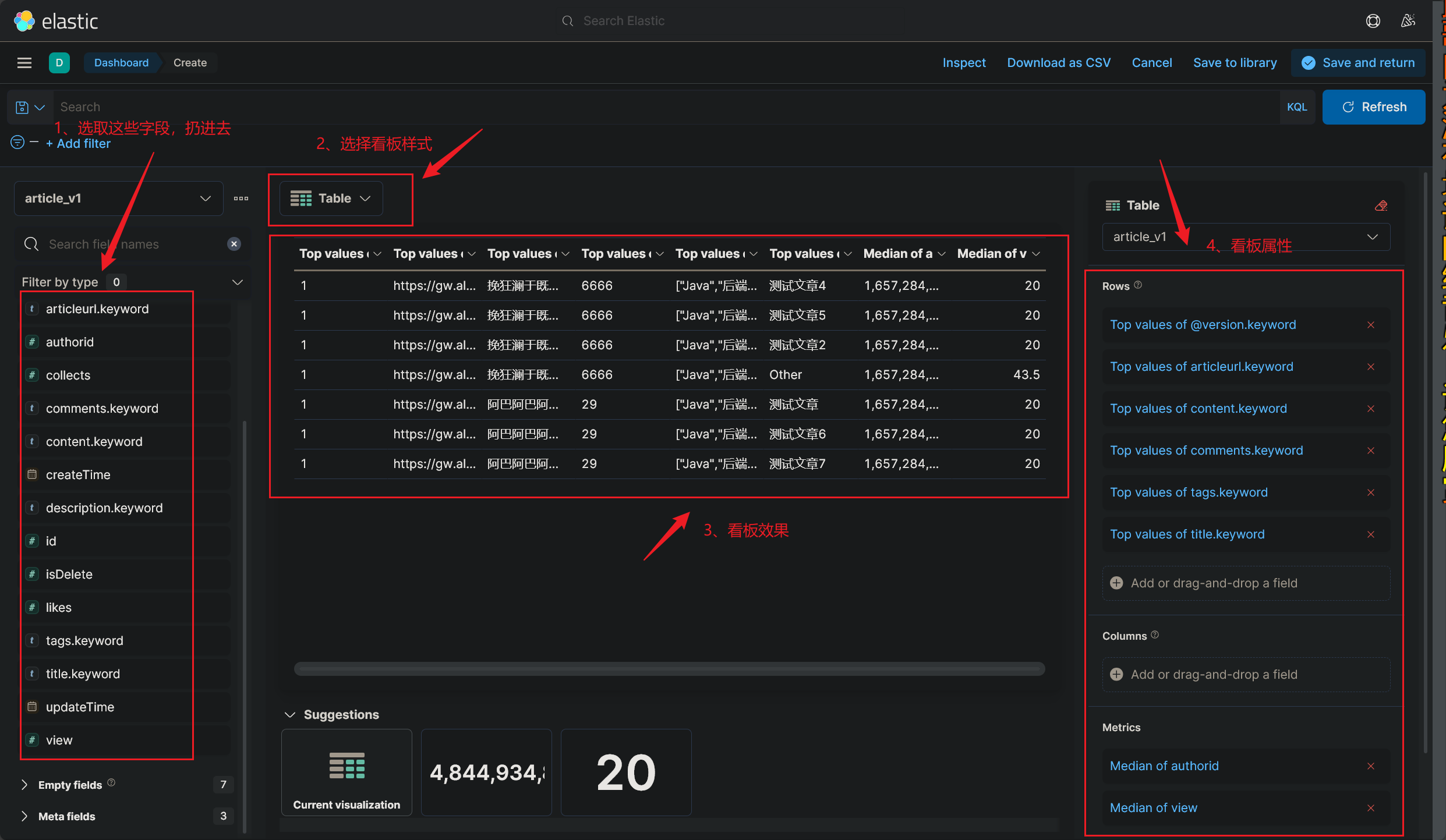Select the 20 metric suggestion
The image size is (1446, 840).
point(626,772)
